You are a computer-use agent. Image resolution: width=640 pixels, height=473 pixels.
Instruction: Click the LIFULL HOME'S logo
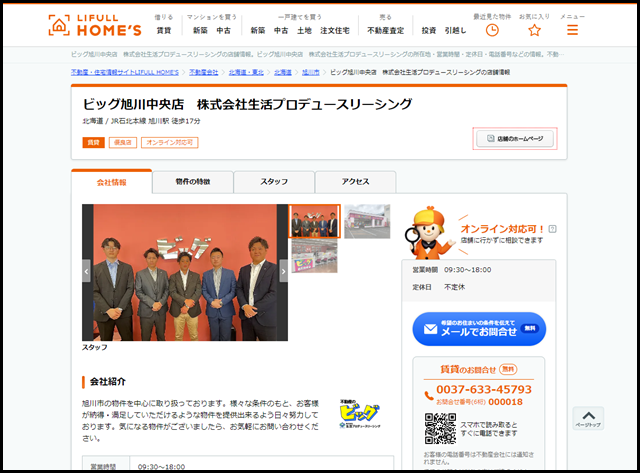coord(95,25)
